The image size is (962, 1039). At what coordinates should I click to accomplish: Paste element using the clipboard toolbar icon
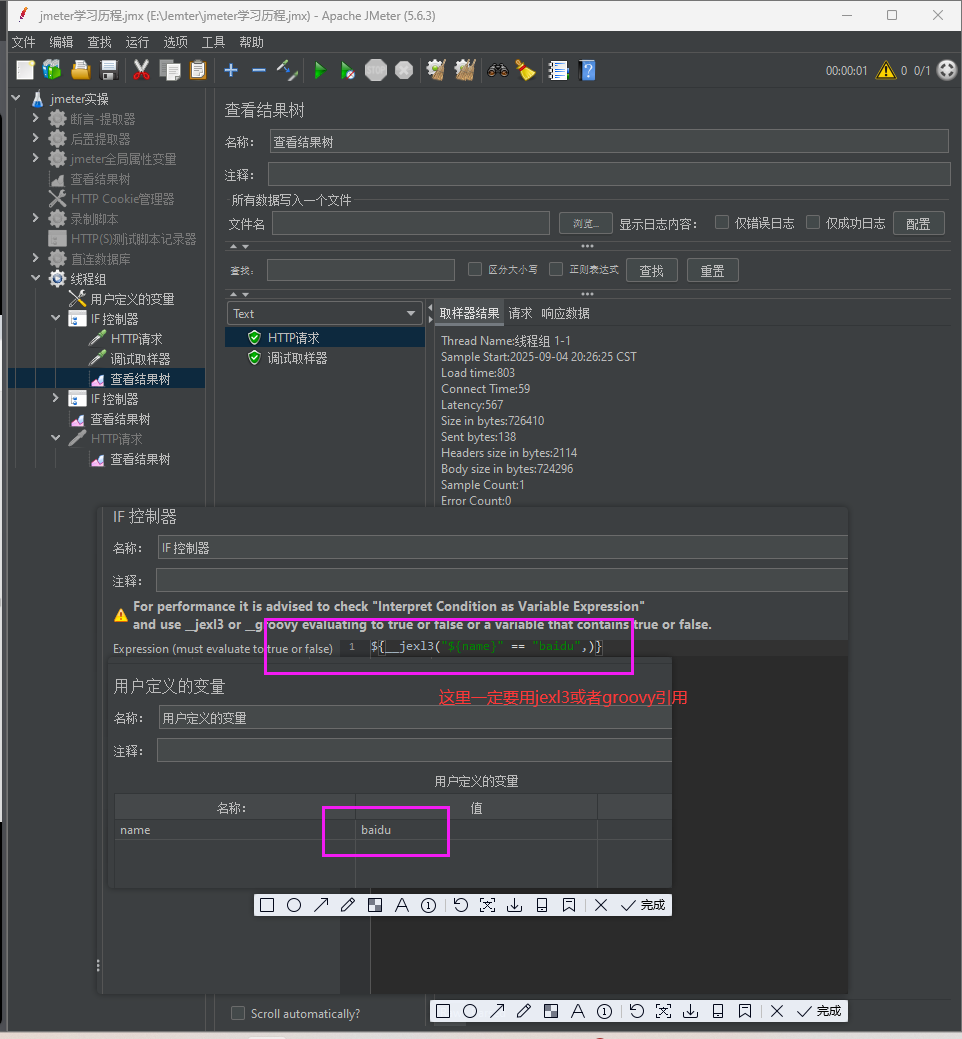(x=198, y=70)
